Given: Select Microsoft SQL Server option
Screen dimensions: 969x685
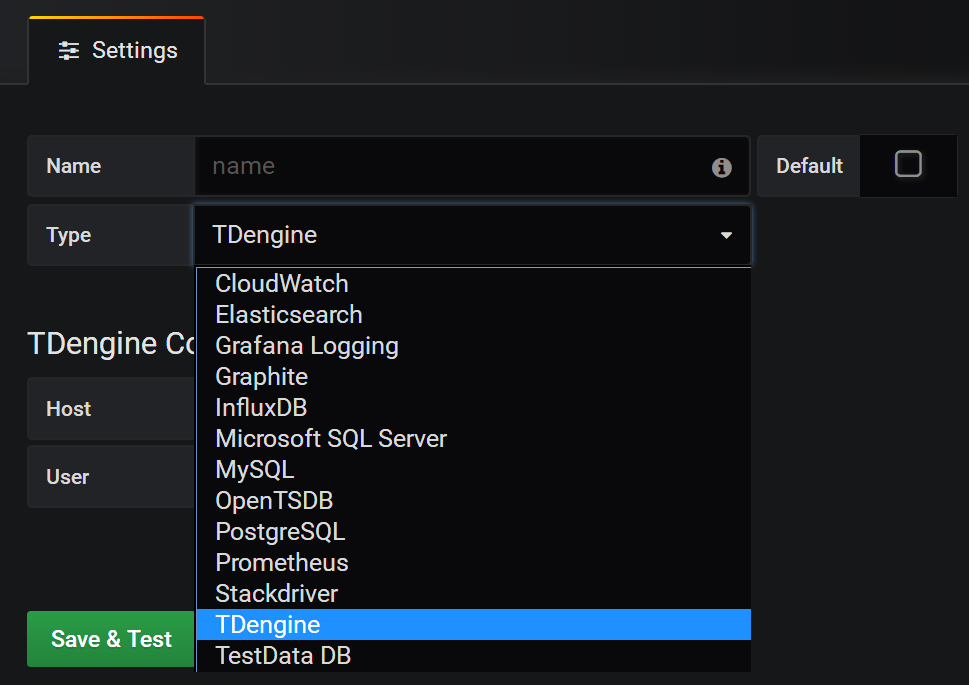Looking at the screenshot, I should (331, 439).
